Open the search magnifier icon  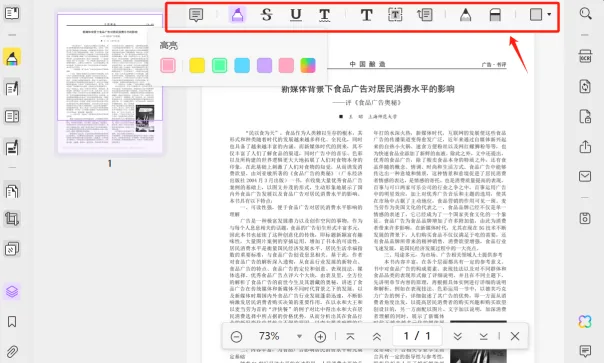(586, 14)
